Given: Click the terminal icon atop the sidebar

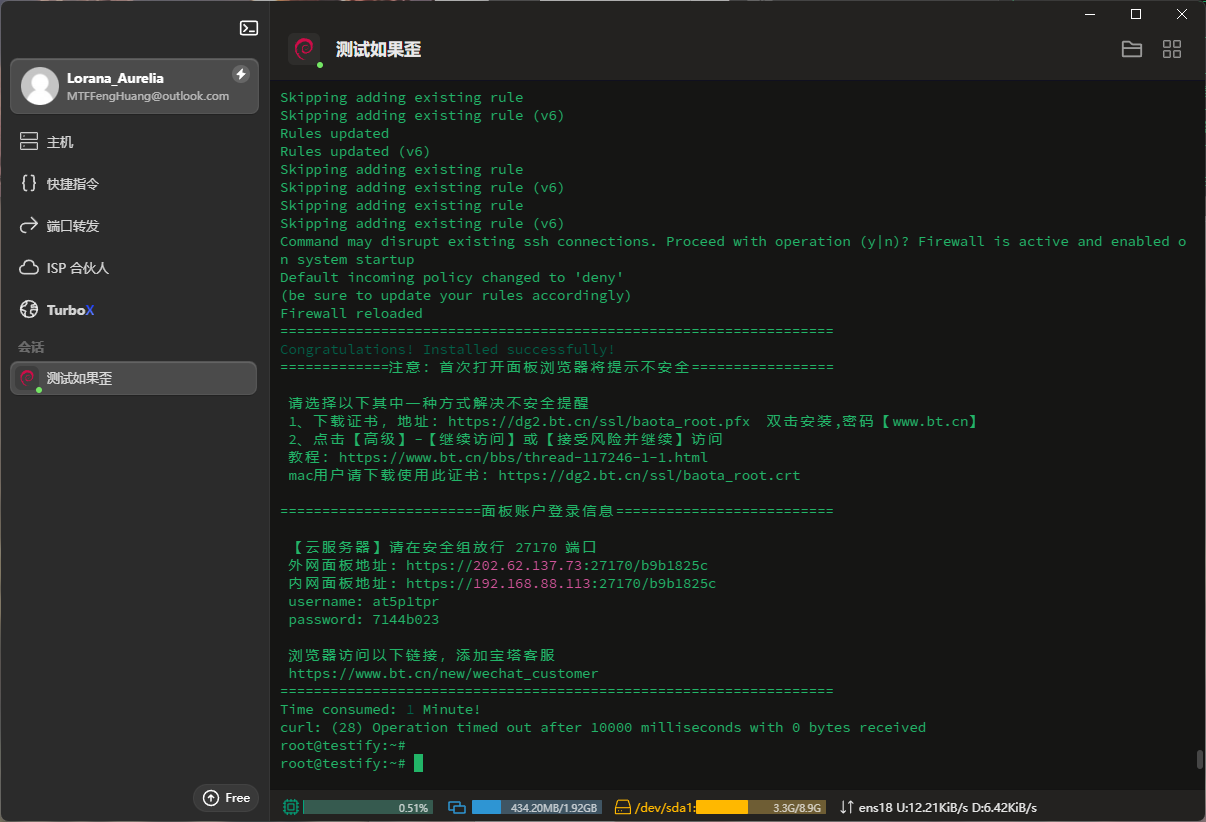Looking at the screenshot, I should pyautogui.click(x=249, y=28).
